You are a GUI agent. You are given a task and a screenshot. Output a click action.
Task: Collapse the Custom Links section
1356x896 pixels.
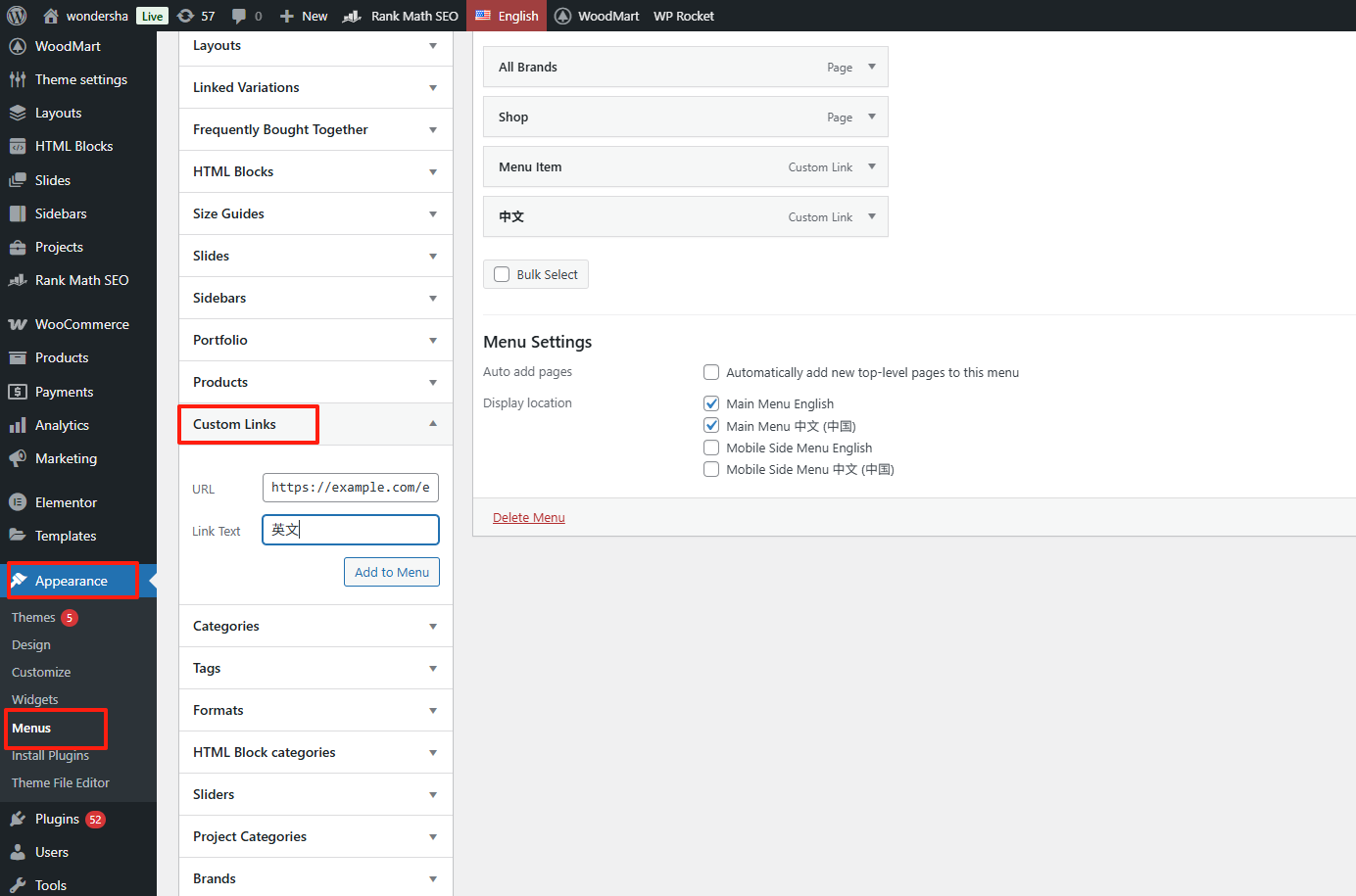pos(432,424)
